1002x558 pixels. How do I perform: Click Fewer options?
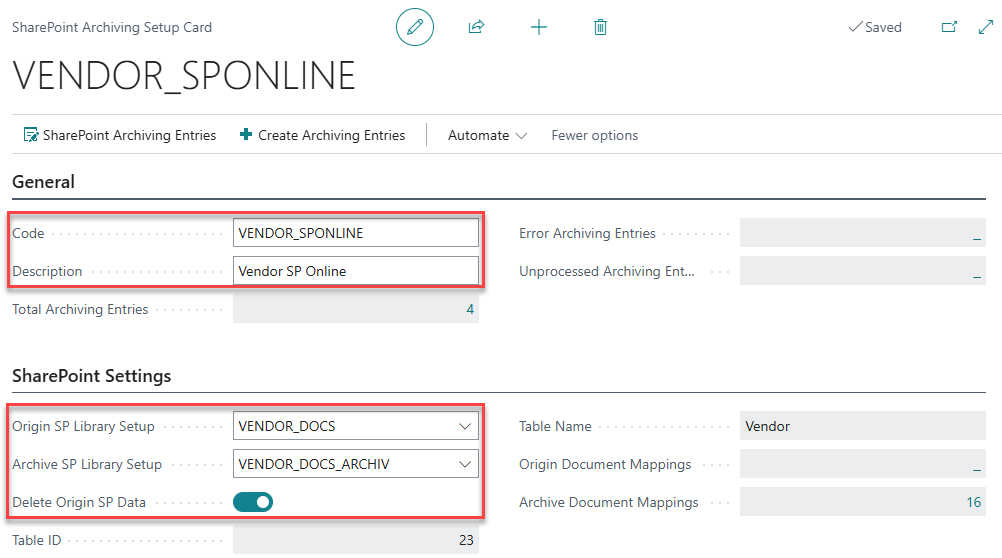[594, 135]
